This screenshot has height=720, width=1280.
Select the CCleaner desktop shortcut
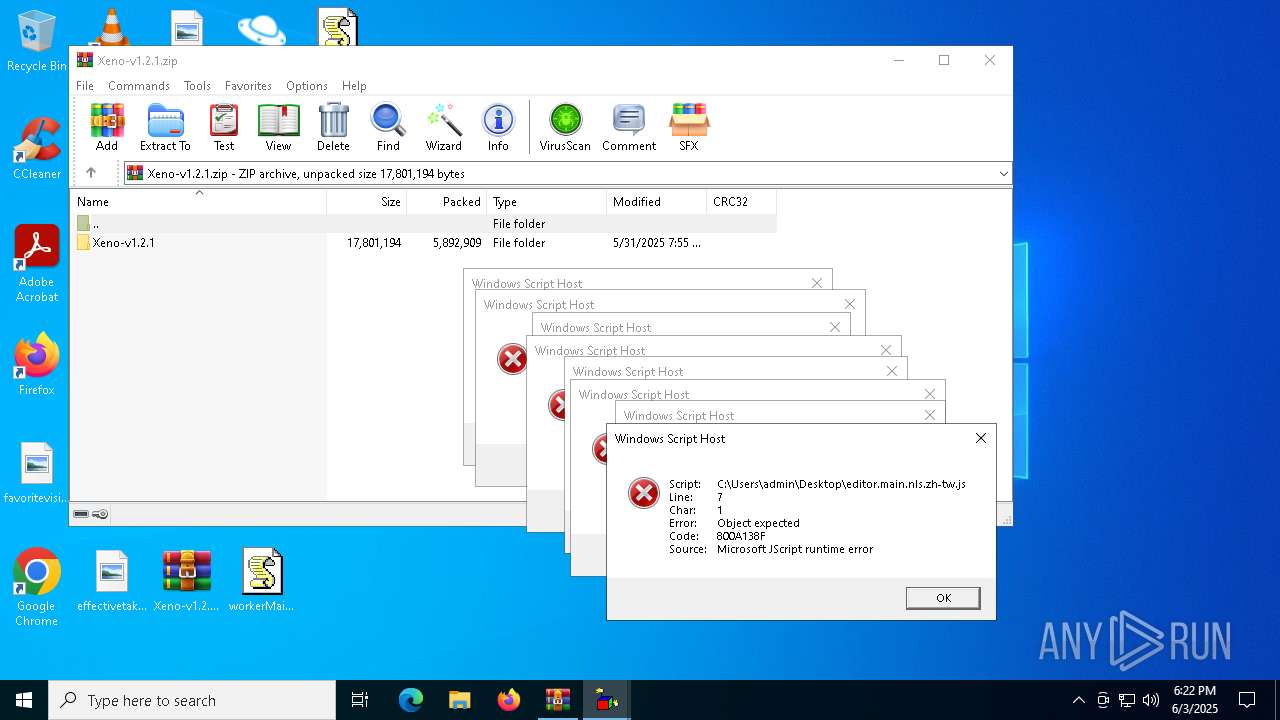[37, 149]
